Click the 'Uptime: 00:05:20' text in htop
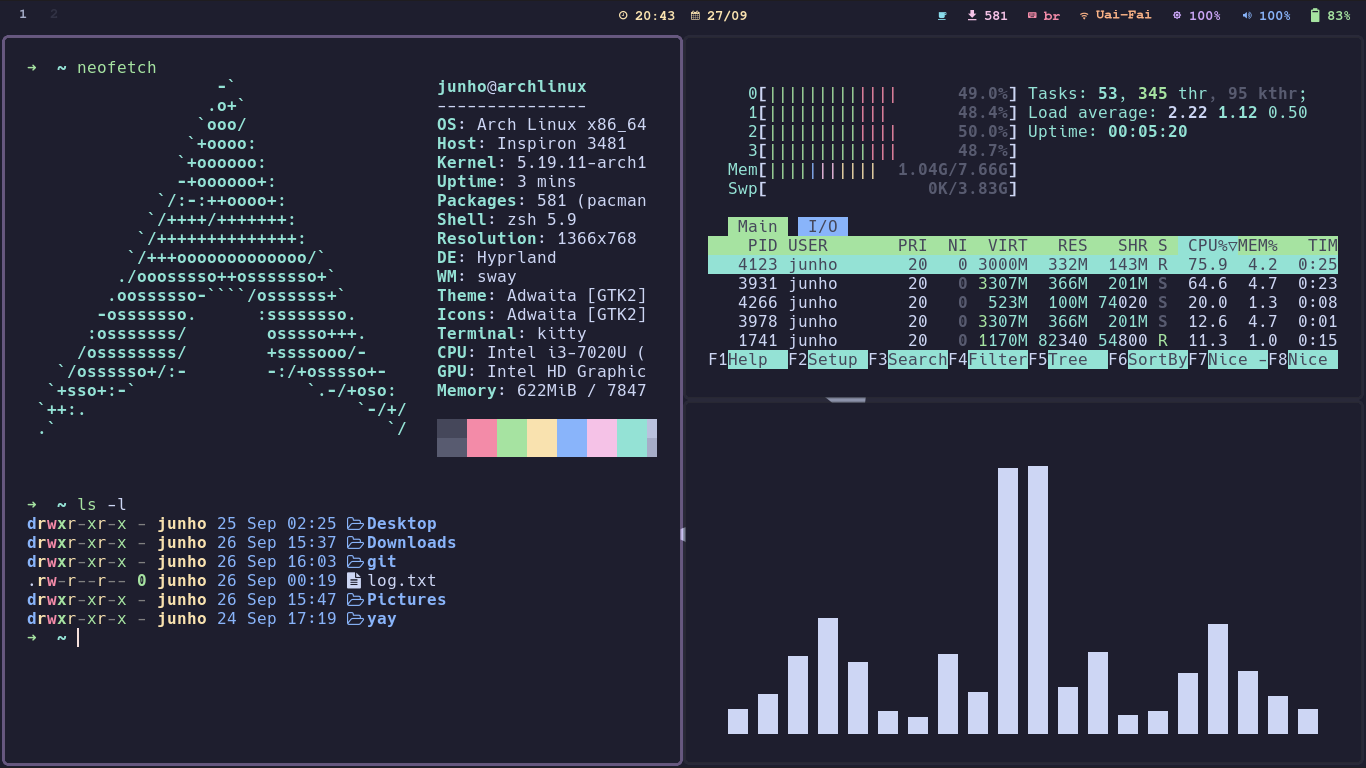1366x768 pixels. pos(1108,132)
